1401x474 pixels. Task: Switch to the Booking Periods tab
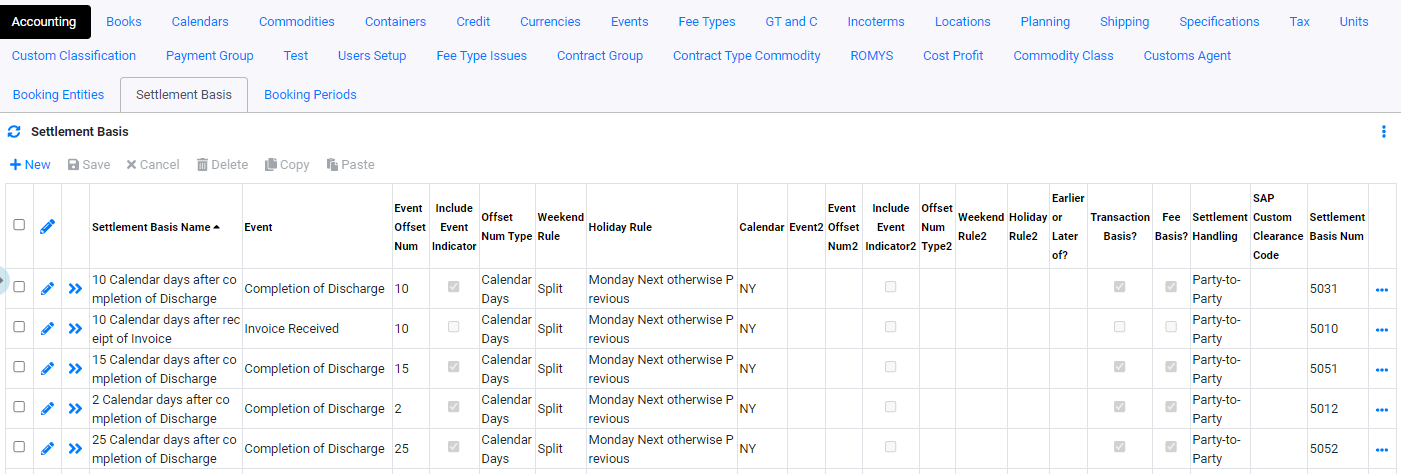[310, 94]
